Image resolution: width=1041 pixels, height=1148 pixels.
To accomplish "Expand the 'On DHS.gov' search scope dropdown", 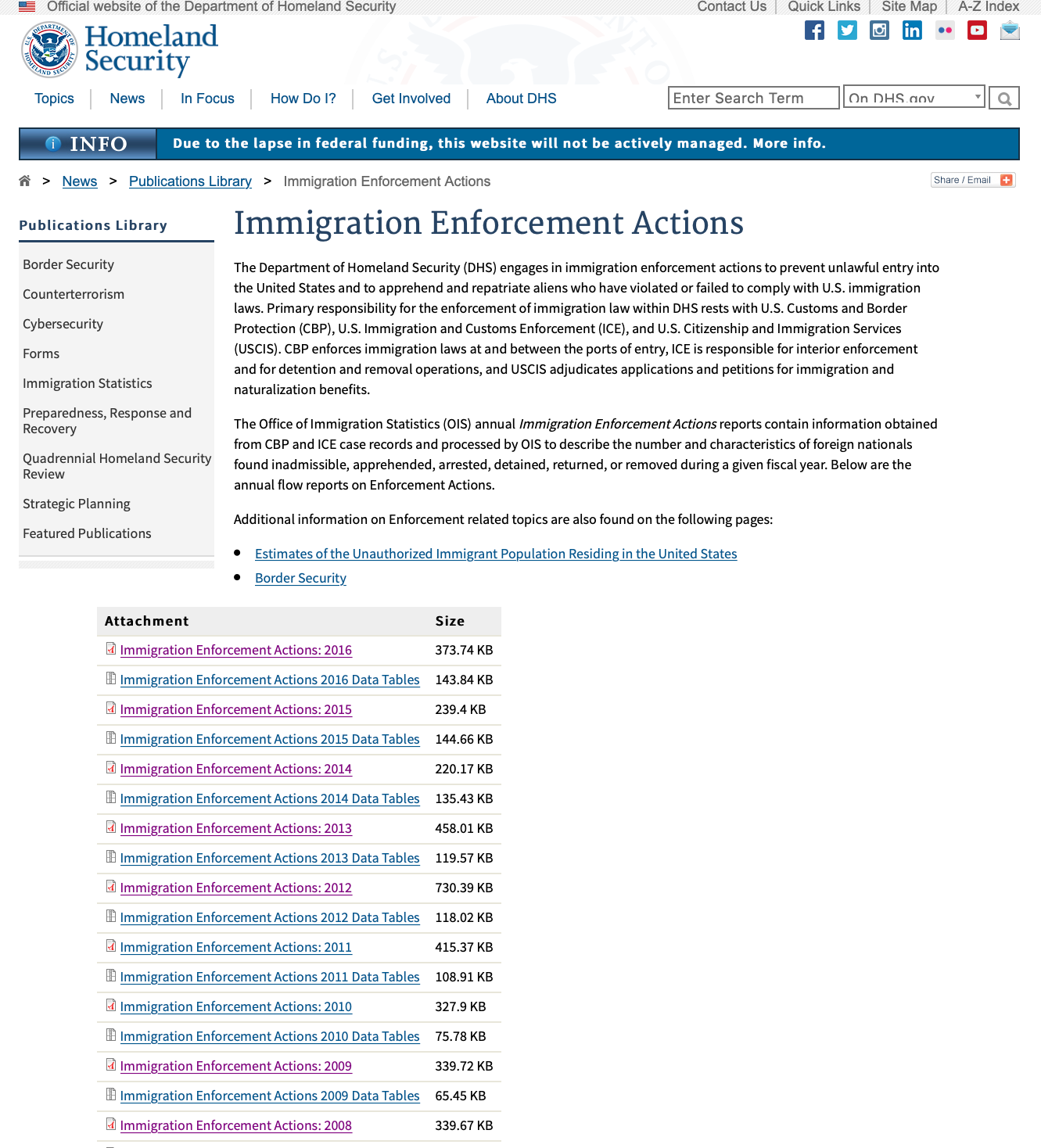I will pos(914,98).
